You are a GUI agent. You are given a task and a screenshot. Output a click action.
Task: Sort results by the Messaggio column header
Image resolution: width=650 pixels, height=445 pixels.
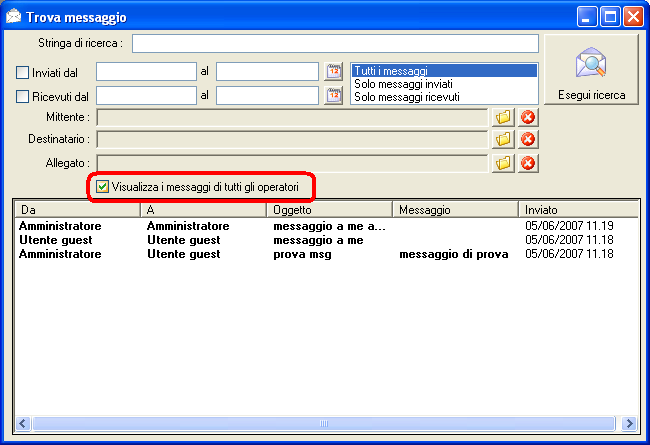coord(456,209)
